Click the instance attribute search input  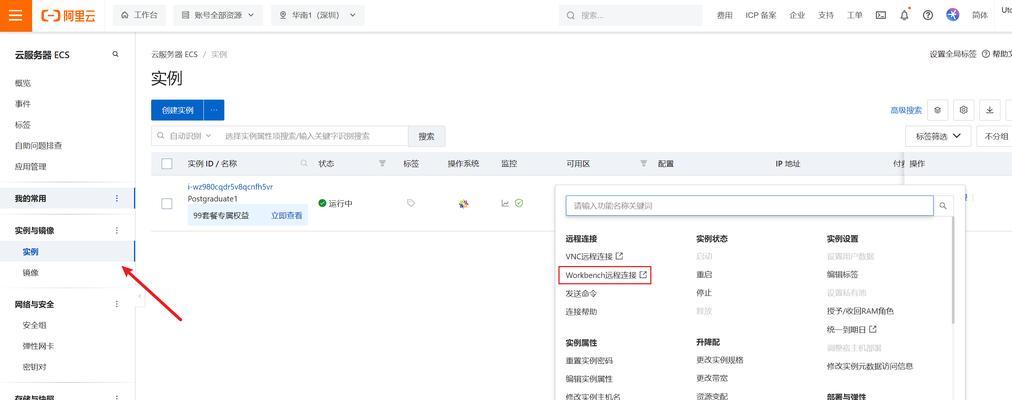point(313,136)
